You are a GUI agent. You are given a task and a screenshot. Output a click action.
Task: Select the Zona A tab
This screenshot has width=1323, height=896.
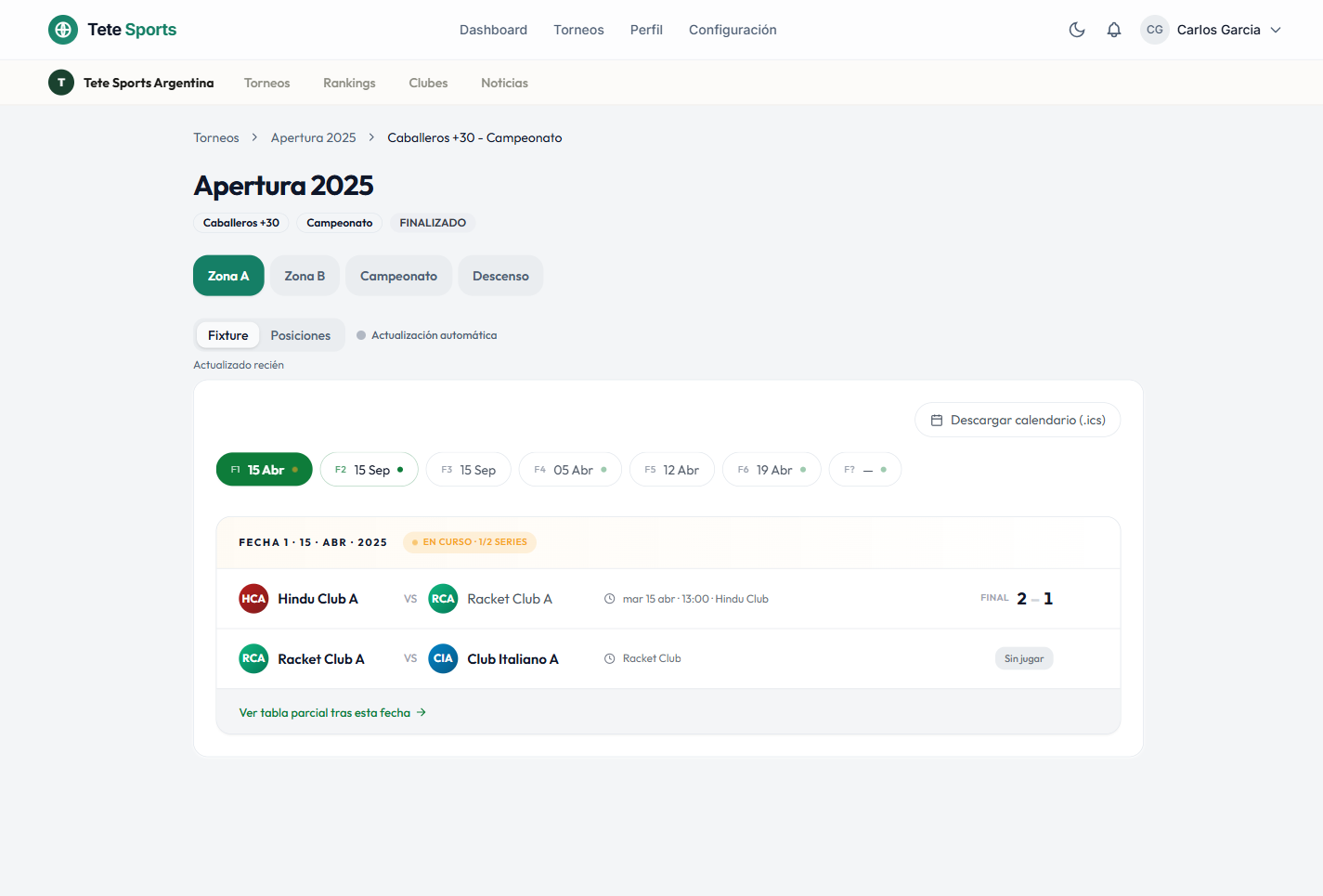(x=228, y=276)
